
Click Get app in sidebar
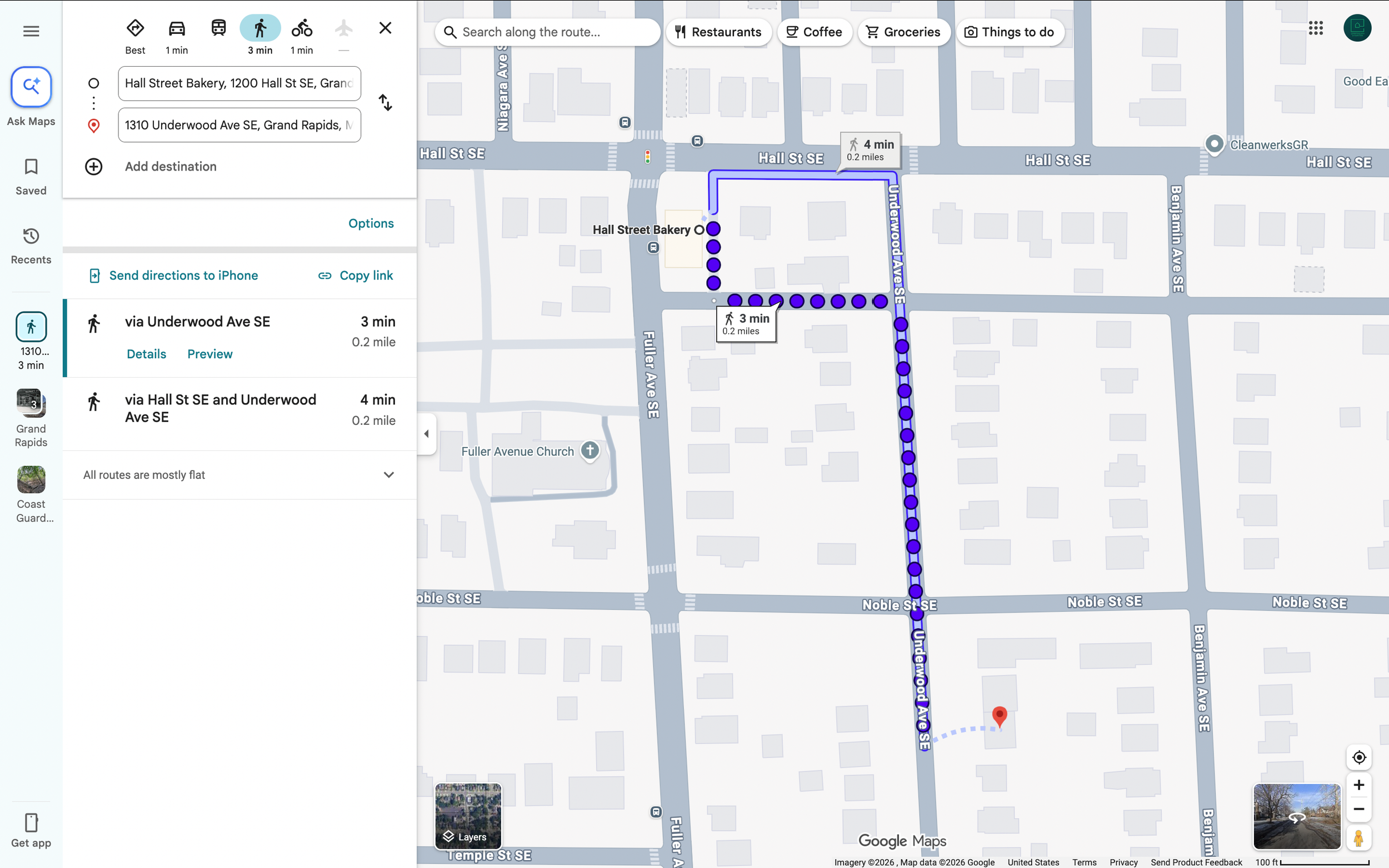click(x=31, y=830)
